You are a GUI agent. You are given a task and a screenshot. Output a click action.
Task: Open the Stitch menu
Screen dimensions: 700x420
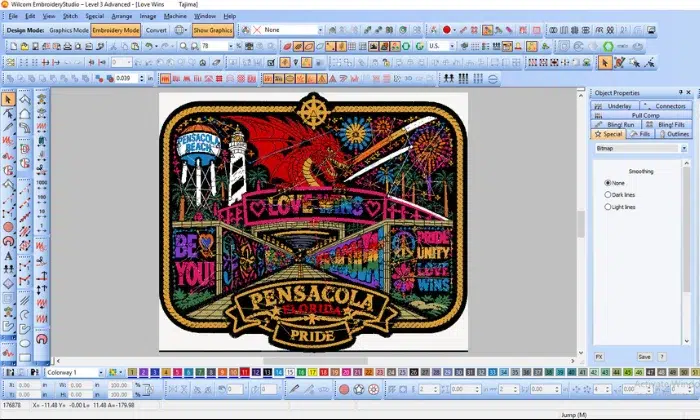(70, 16)
